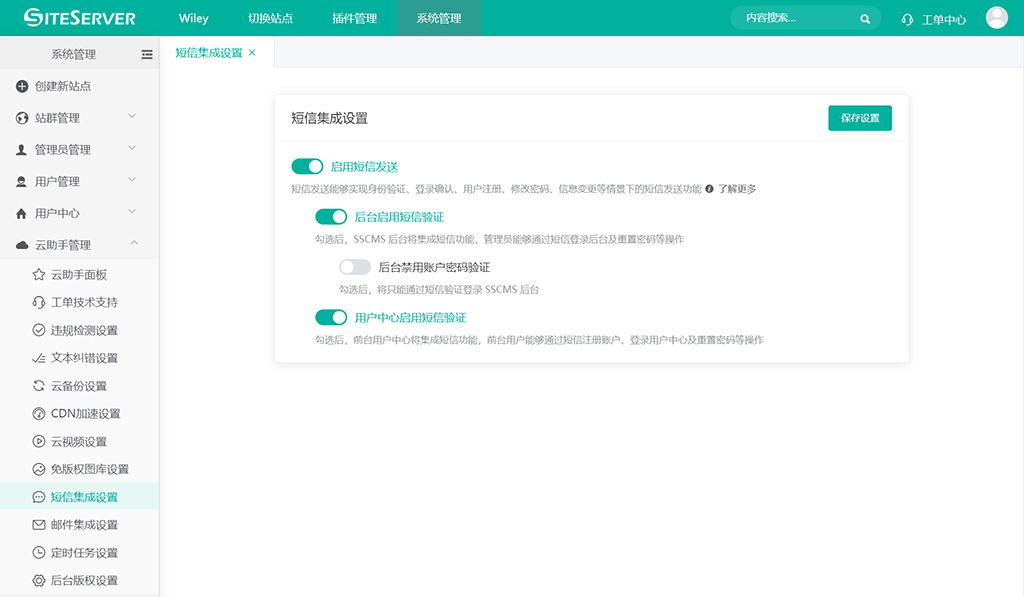1024x597 pixels.
Task: Close the 短信集成设置 tab
Action: tap(252, 53)
